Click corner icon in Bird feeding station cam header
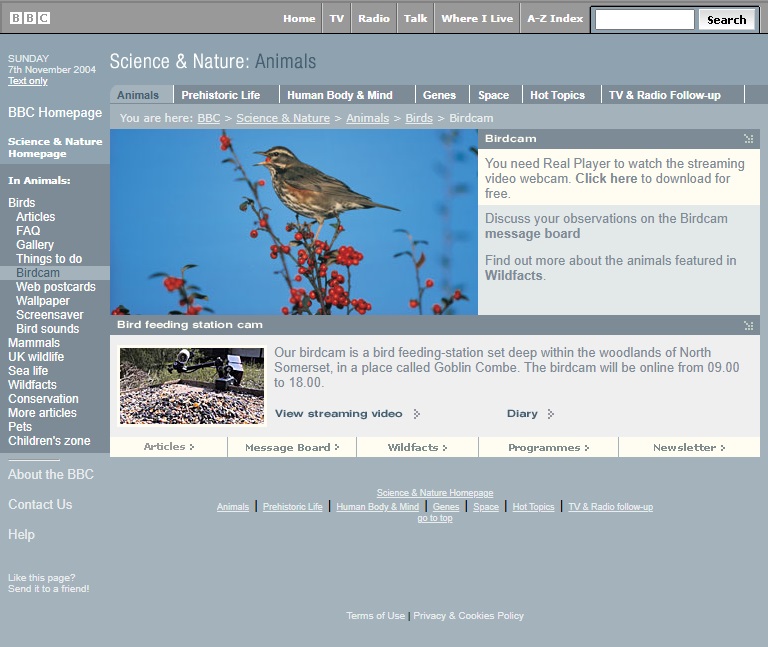Screen dimensions: 768x647 (748, 325)
